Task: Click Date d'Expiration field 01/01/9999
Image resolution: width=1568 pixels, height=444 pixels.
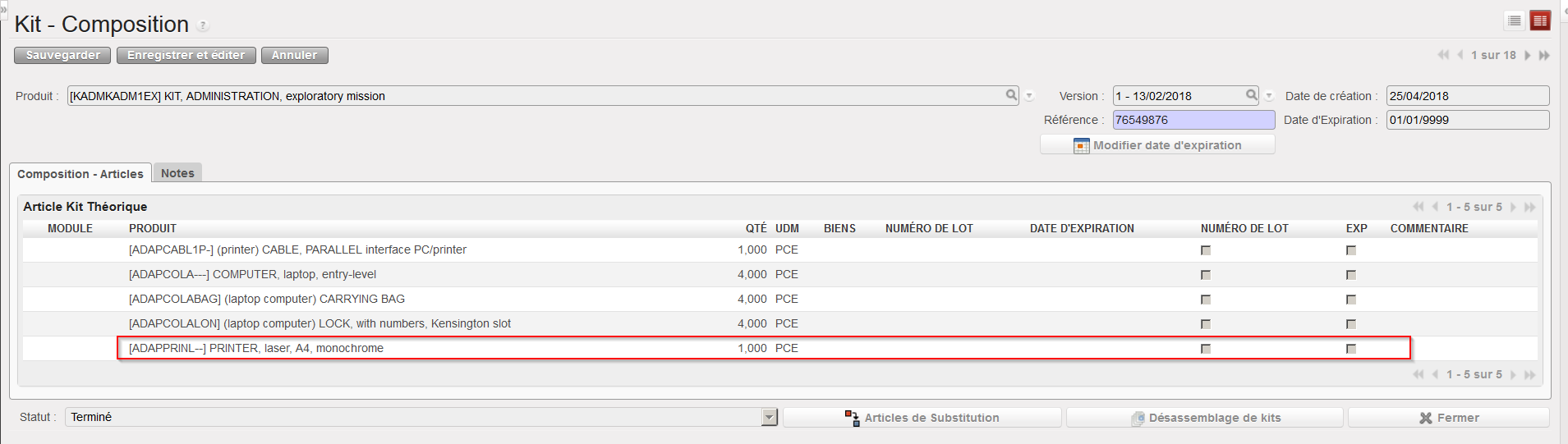Action: coord(1468,120)
